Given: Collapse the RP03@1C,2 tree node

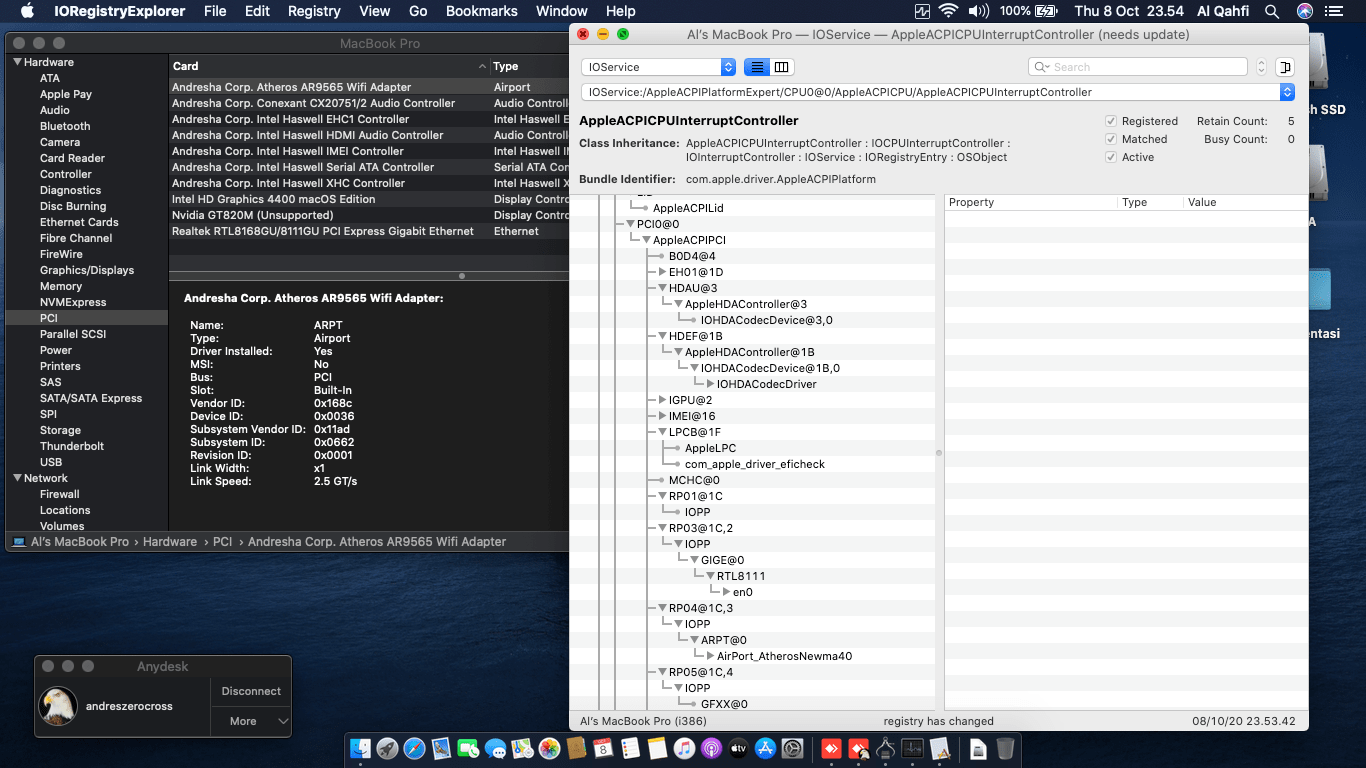Looking at the screenshot, I should pyautogui.click(x=662, y=528).
